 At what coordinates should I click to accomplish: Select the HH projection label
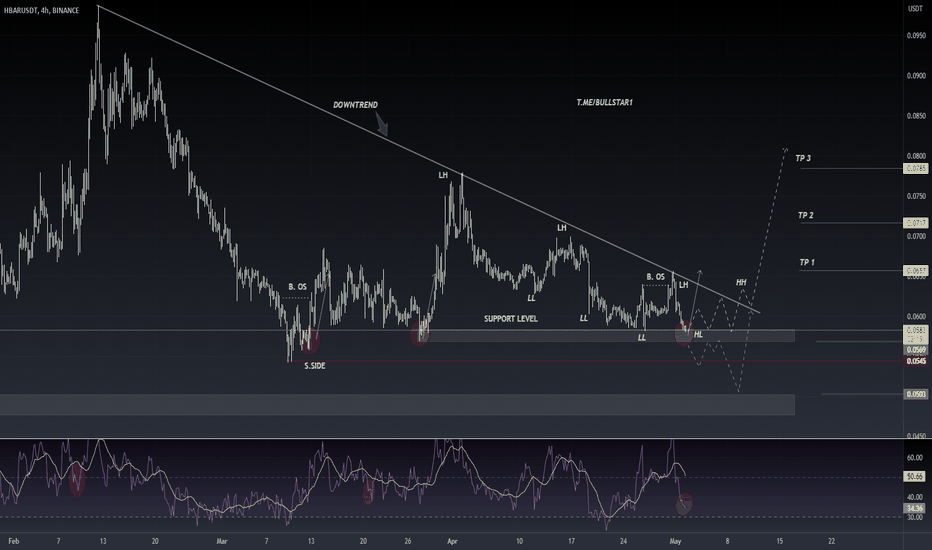741,282
